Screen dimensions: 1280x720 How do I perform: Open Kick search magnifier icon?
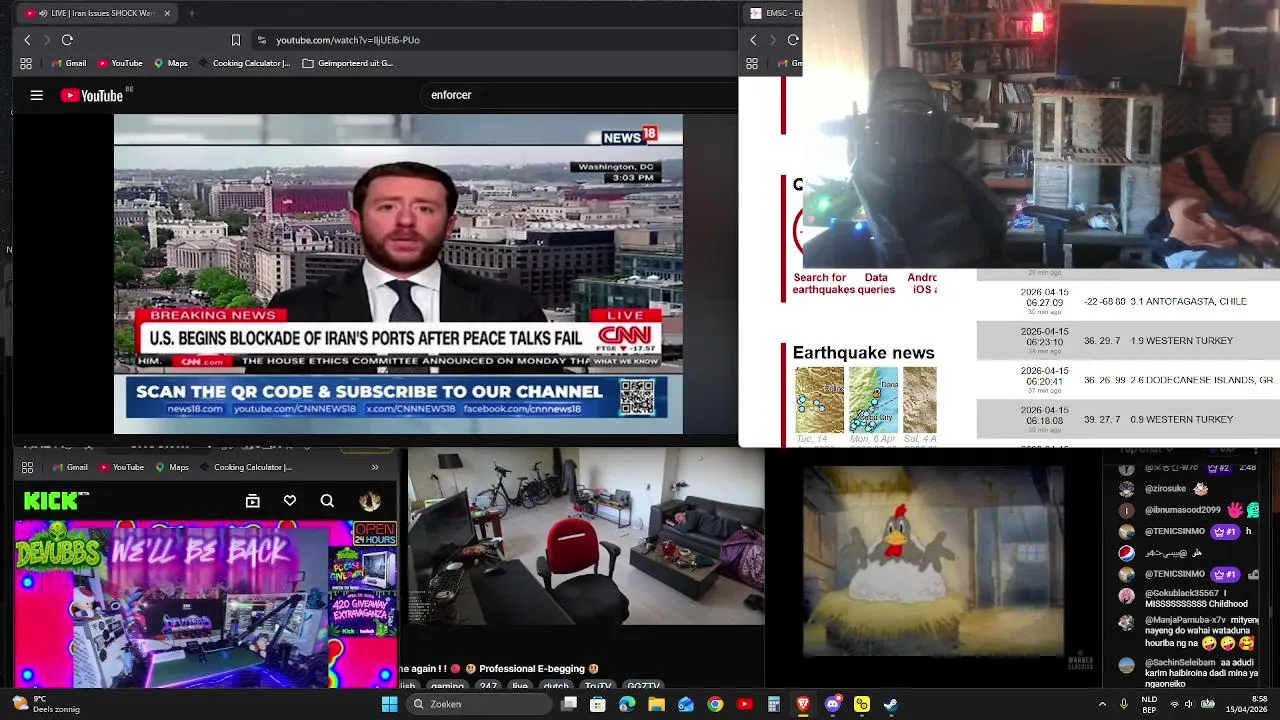point(327,501)
